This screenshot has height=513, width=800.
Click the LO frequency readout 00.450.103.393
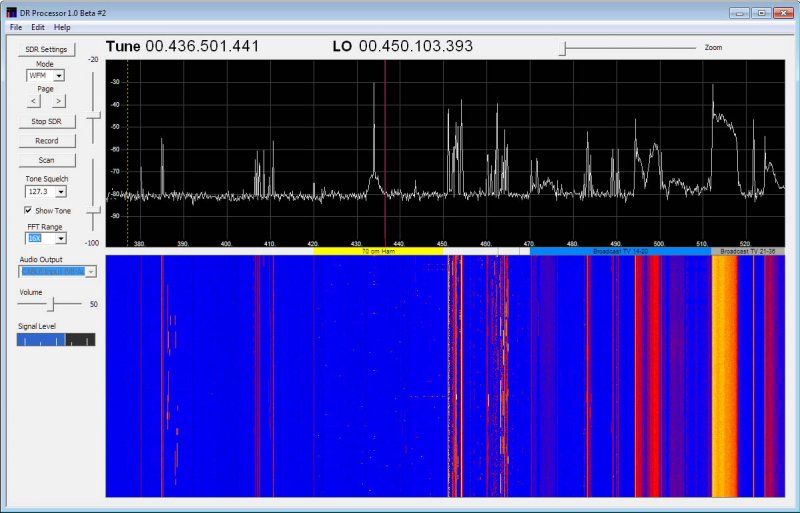416,46
